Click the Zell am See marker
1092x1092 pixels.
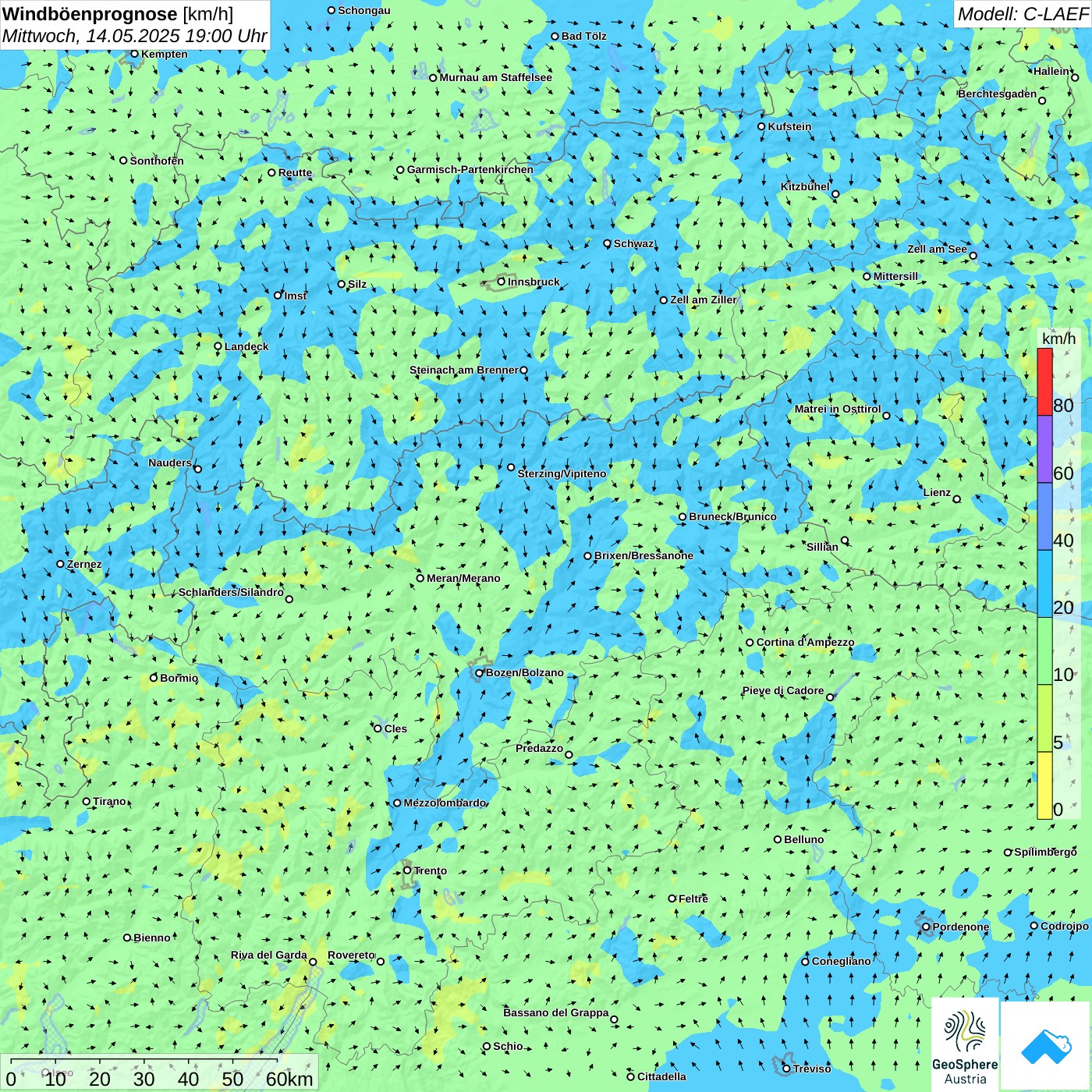click(973, 256)
